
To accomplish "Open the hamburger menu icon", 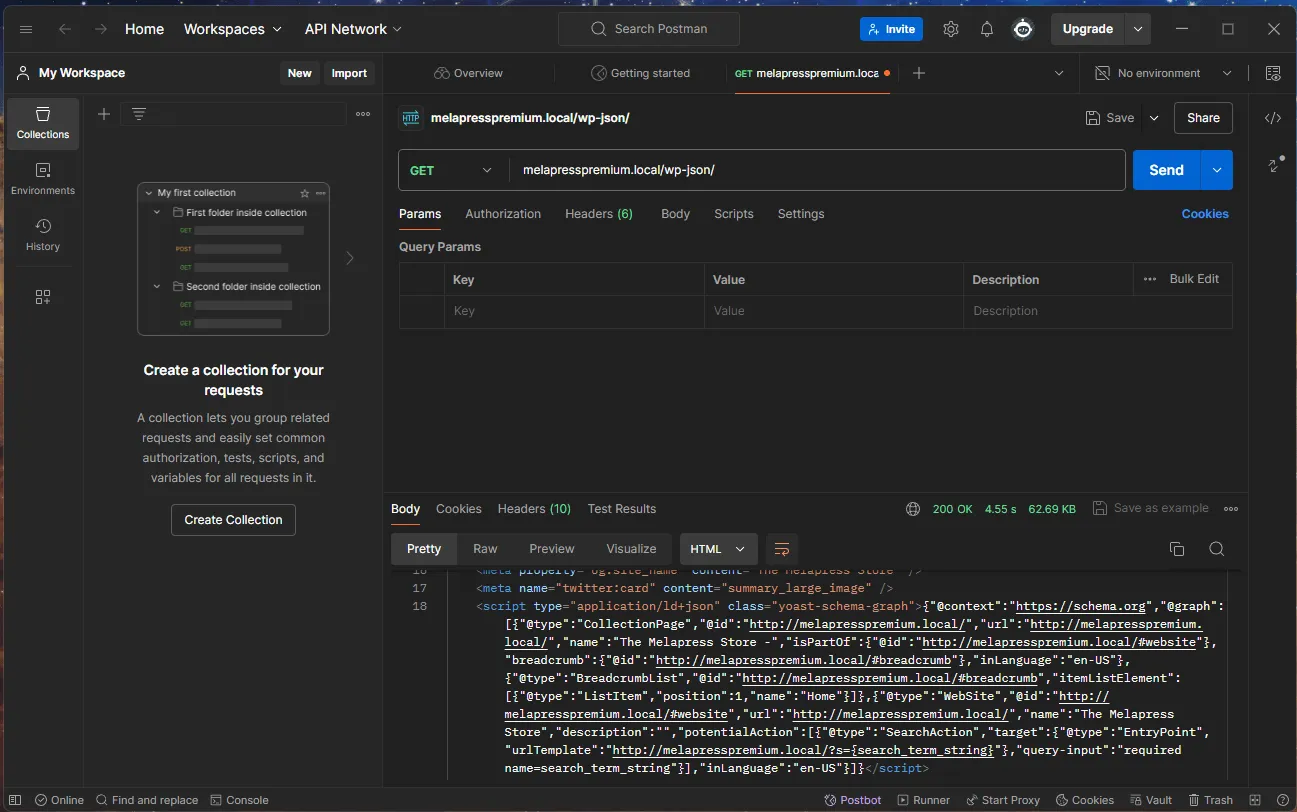I will tap(27, 29).
